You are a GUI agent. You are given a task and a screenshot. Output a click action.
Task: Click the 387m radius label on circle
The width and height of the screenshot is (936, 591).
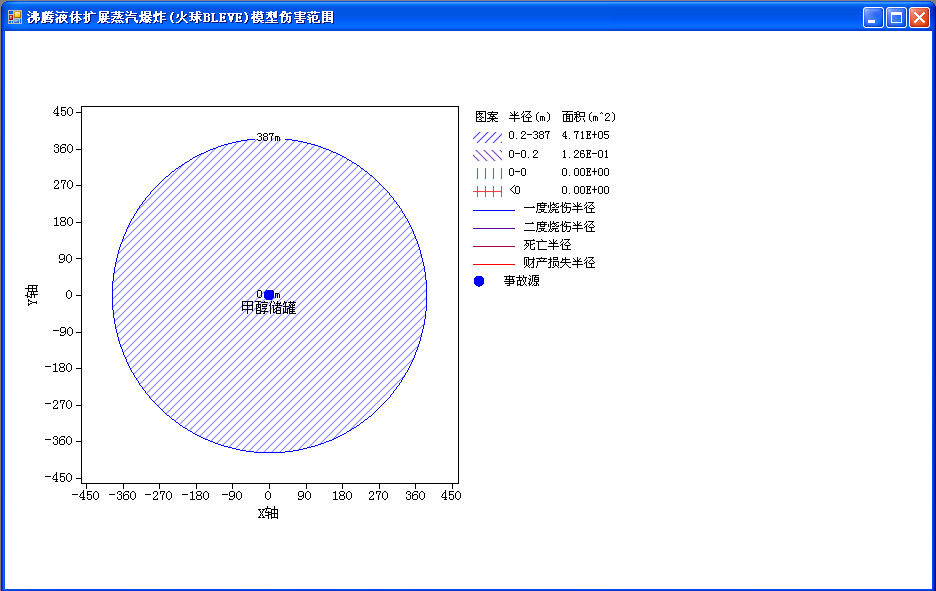[x=269, y=137]
